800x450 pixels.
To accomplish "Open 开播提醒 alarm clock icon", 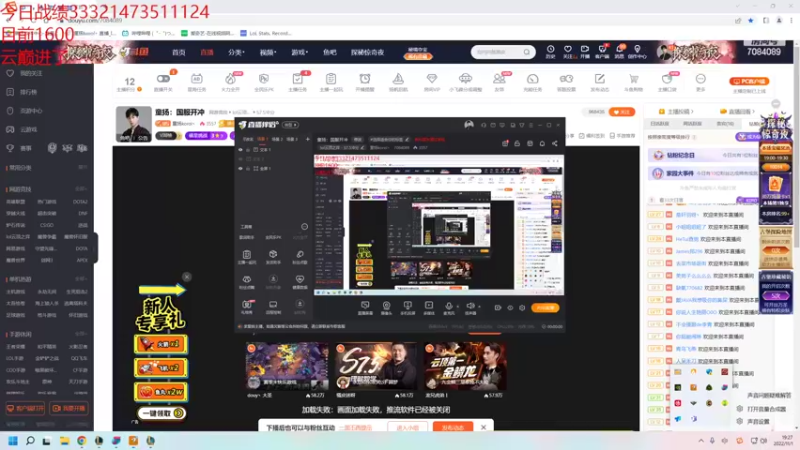I will point(364,79).
